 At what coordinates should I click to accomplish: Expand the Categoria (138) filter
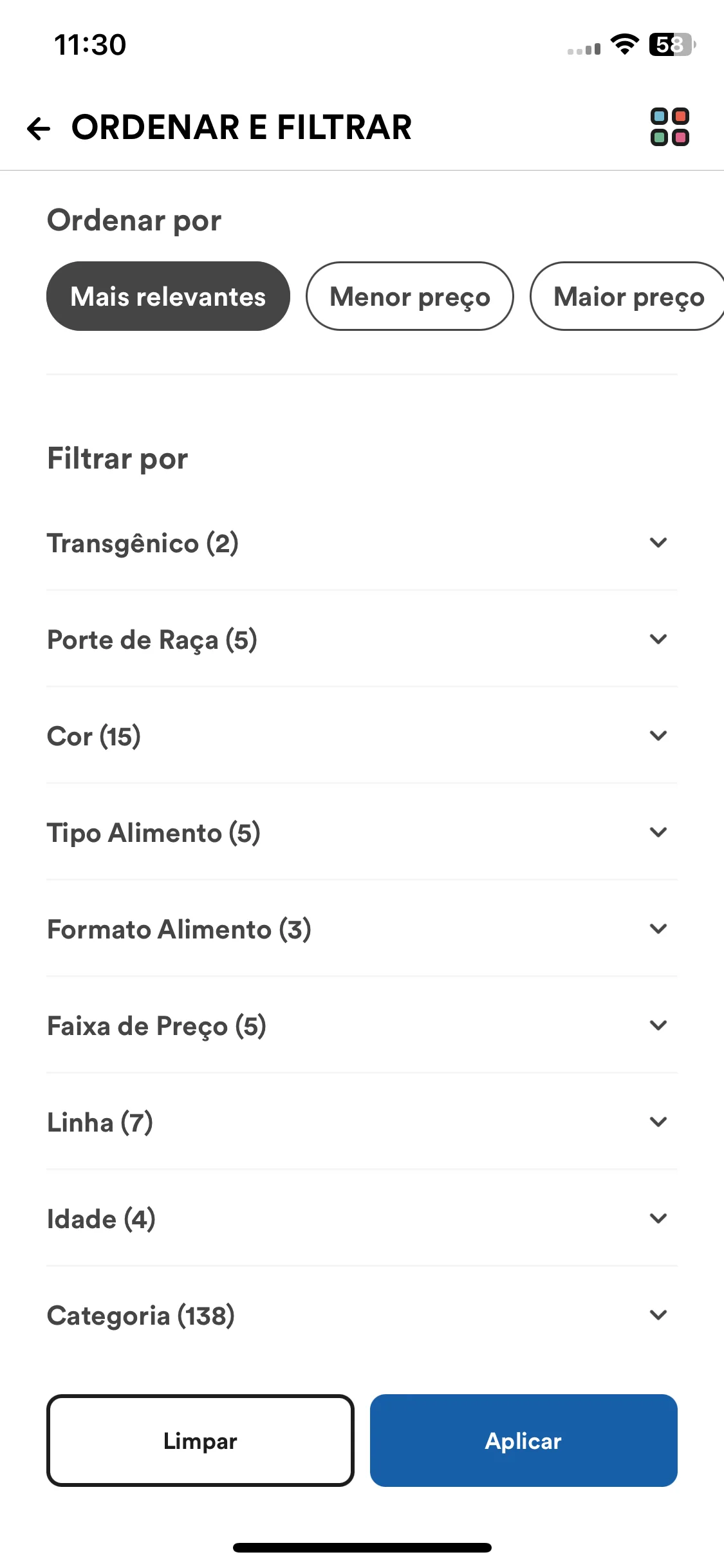(x=362, y=1315)
